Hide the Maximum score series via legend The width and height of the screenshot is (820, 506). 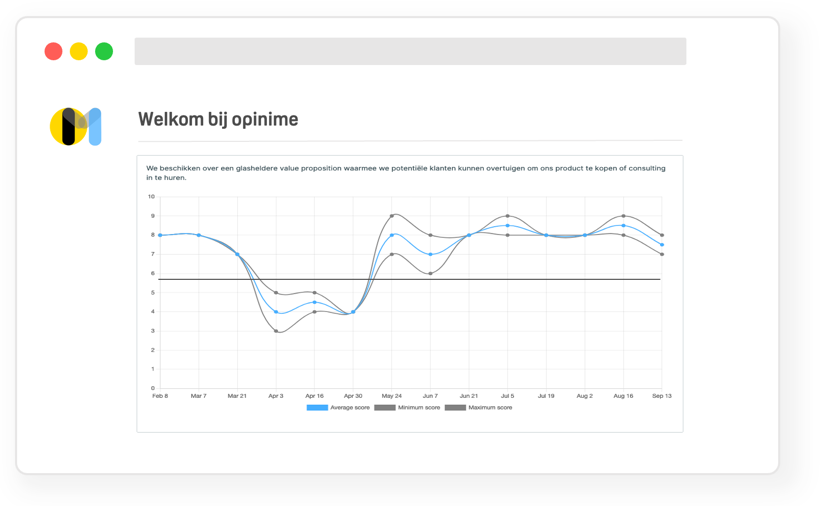[478, 408]
